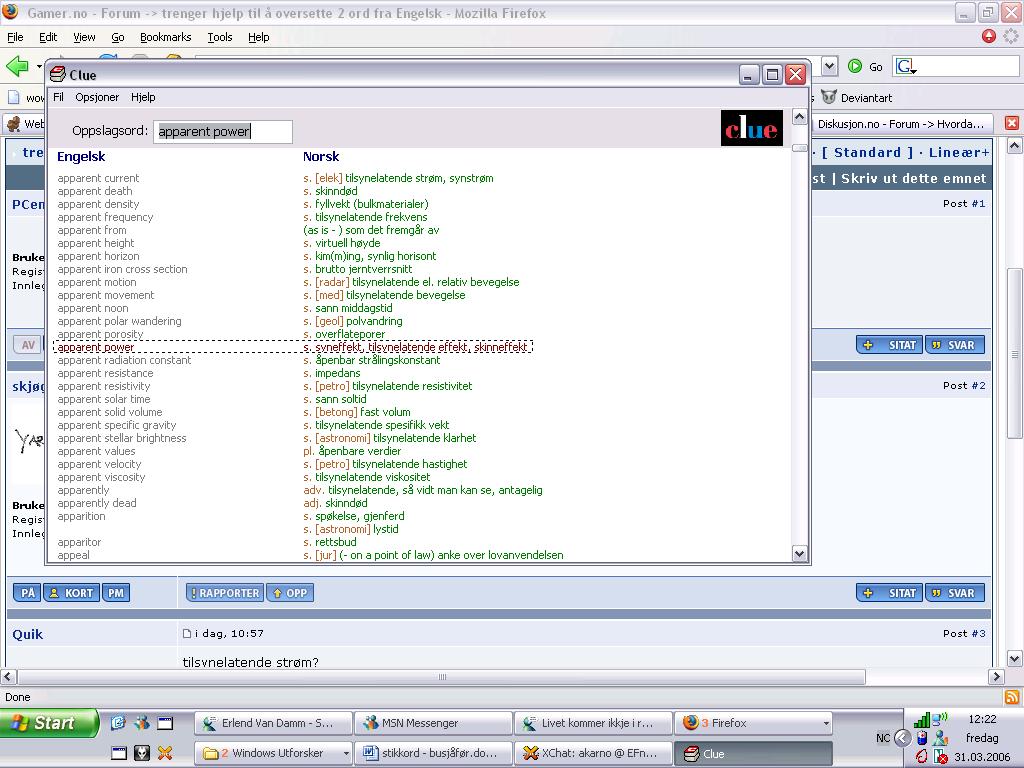
Task: Click translation 'sann middagstid'
Action: (354, 308)
